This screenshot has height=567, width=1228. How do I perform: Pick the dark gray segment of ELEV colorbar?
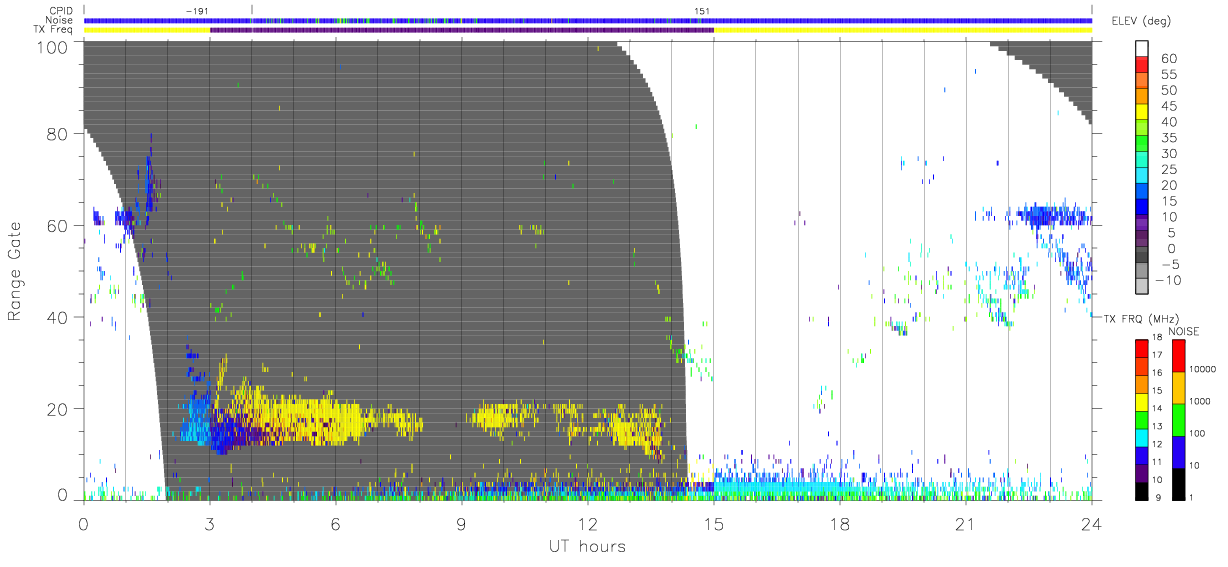(x=1142, y=256)
